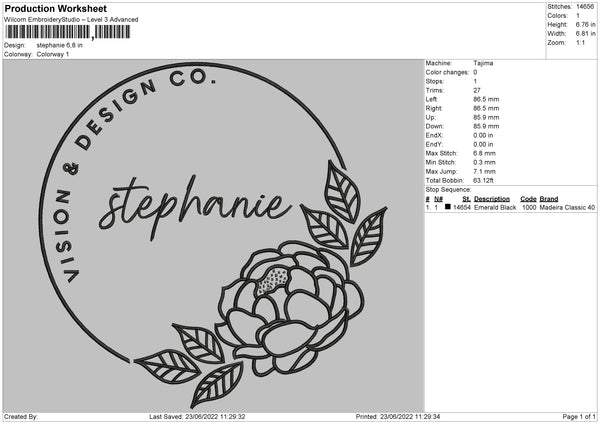Image resolution: width=600 pixels, height=424 pixels.
Task: Click the 'stephanie' script lettering in the design
Action: pos(195,209)
